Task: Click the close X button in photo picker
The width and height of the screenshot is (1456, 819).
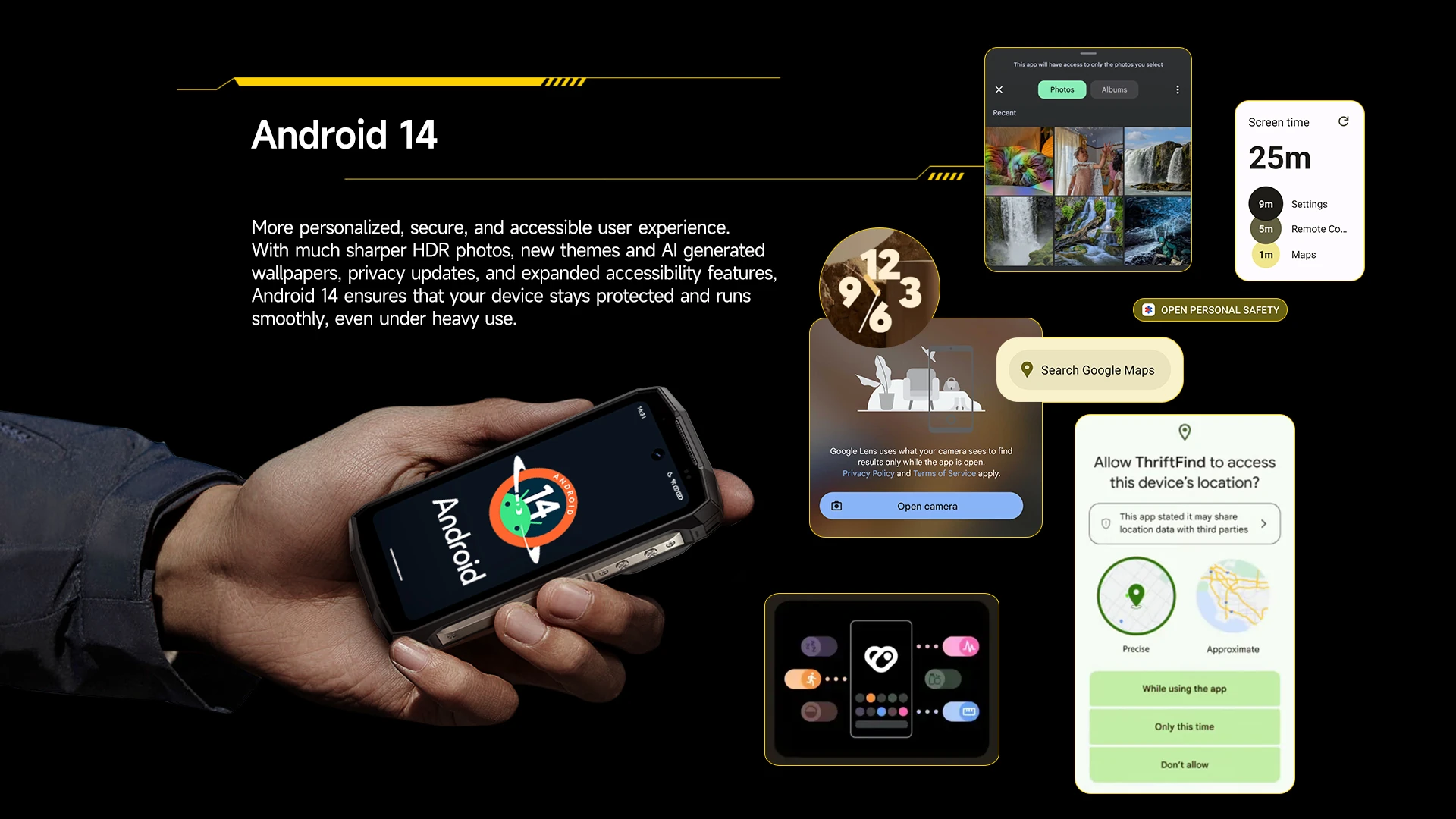Action: tap(999, 90)
